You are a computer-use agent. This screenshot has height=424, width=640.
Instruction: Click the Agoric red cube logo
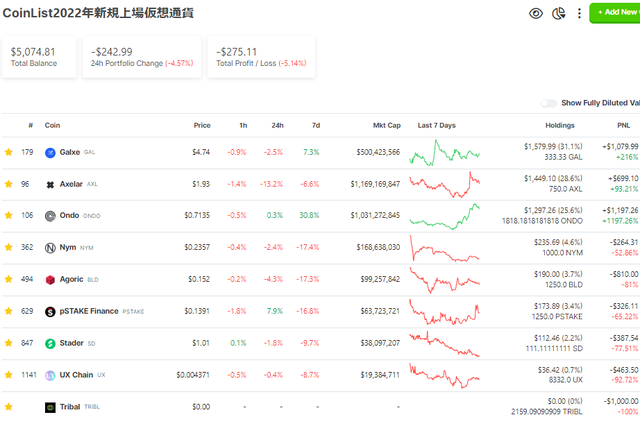pyautogui.click(x=50, y=280)
